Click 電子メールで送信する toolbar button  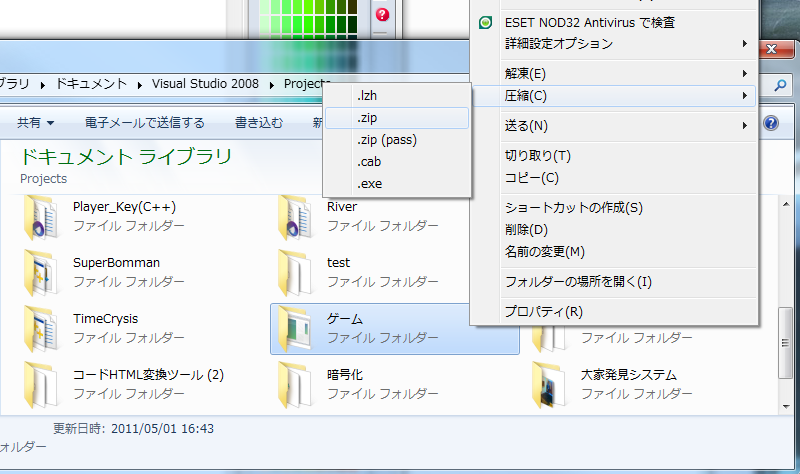(144, 123)
